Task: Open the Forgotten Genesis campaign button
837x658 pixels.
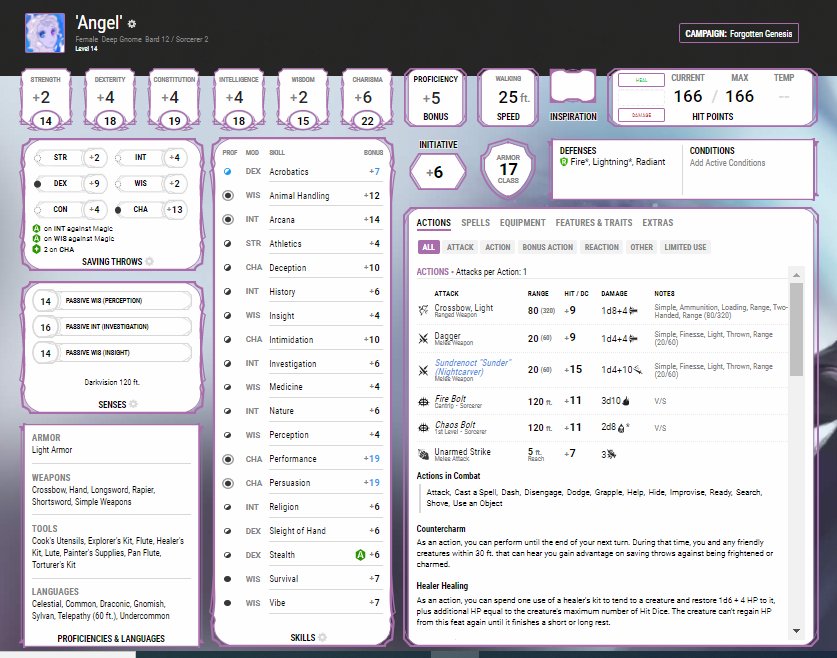Action: [739, 34]
